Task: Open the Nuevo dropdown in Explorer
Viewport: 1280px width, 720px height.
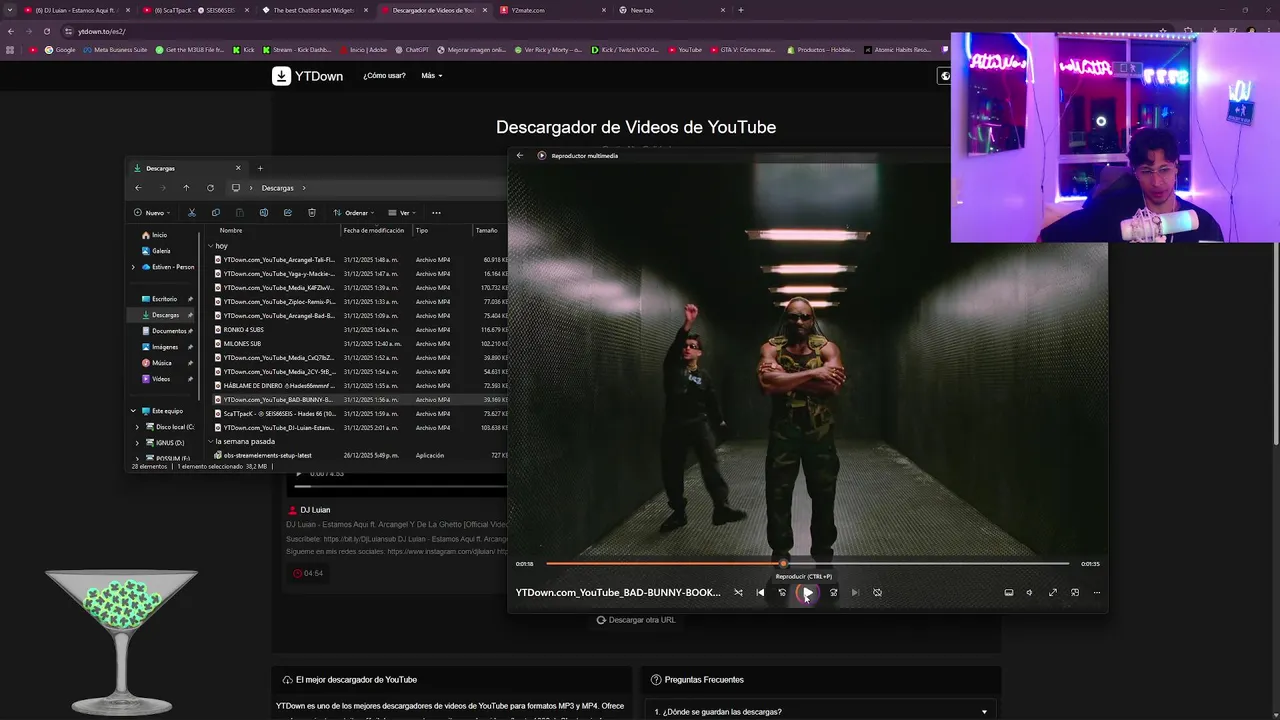Action: pos(152,212)
